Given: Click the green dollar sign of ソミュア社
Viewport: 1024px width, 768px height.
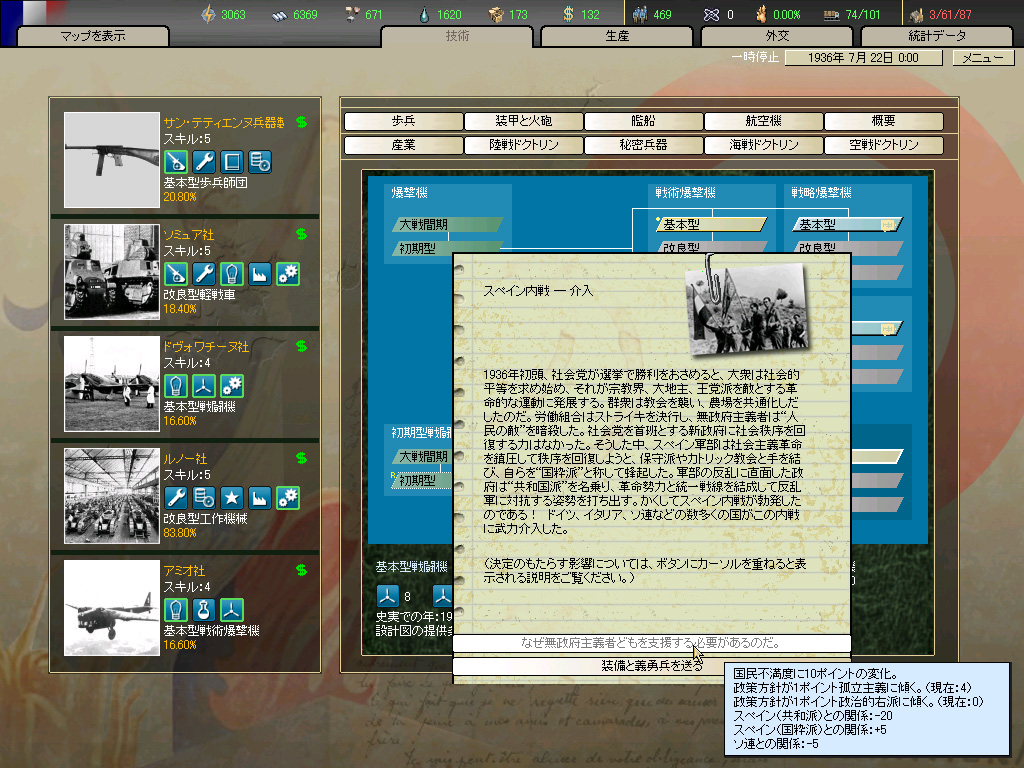Looking at the screenshot, I should pyautogui.click(x=301, y=234).
